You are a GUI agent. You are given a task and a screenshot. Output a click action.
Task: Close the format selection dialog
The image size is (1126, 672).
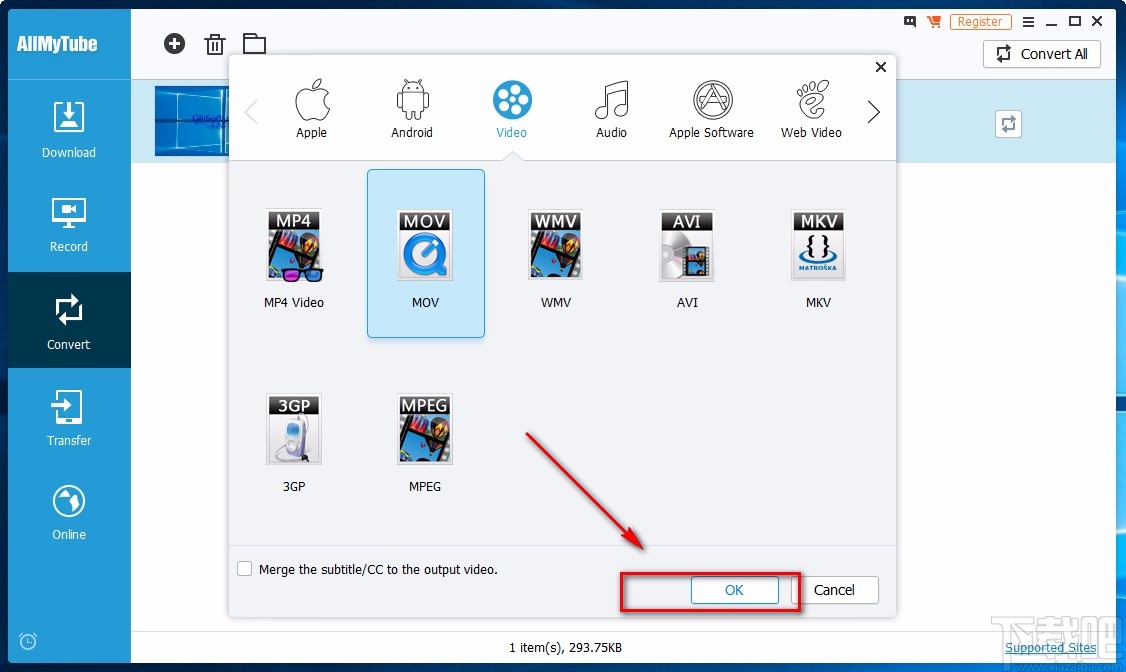[x=880, y=67]
